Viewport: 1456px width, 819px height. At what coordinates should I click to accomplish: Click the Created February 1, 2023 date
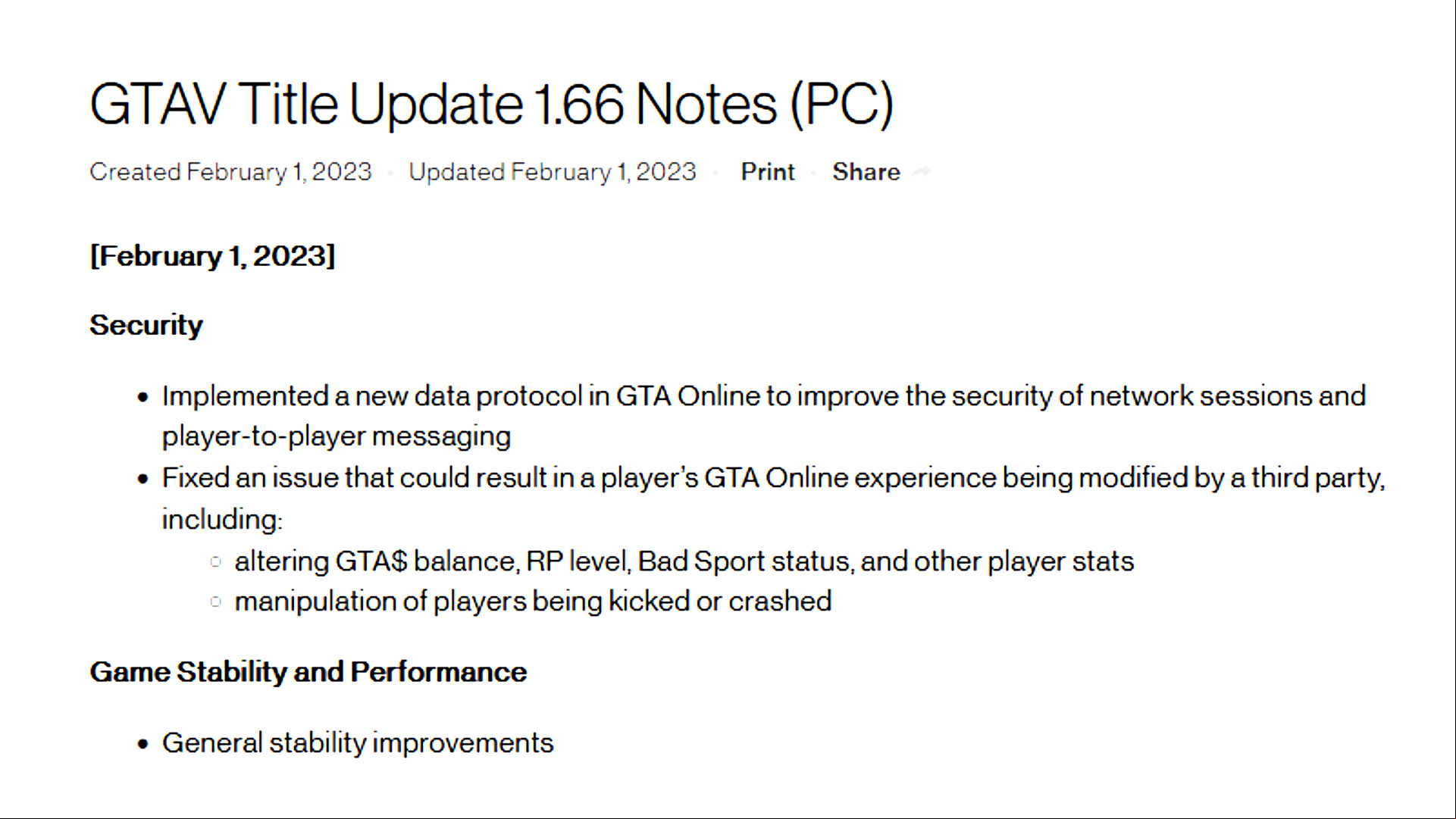point(230,172)
